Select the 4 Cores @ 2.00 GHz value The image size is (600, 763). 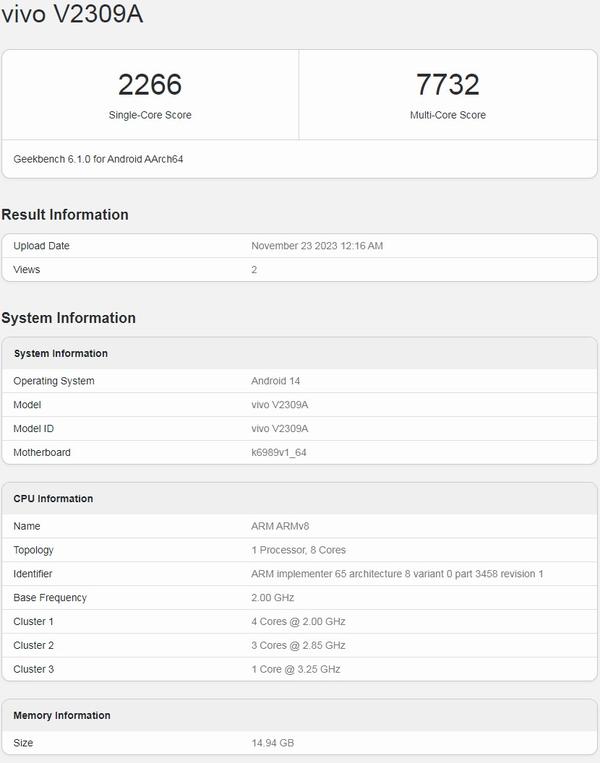pos(298,621)
